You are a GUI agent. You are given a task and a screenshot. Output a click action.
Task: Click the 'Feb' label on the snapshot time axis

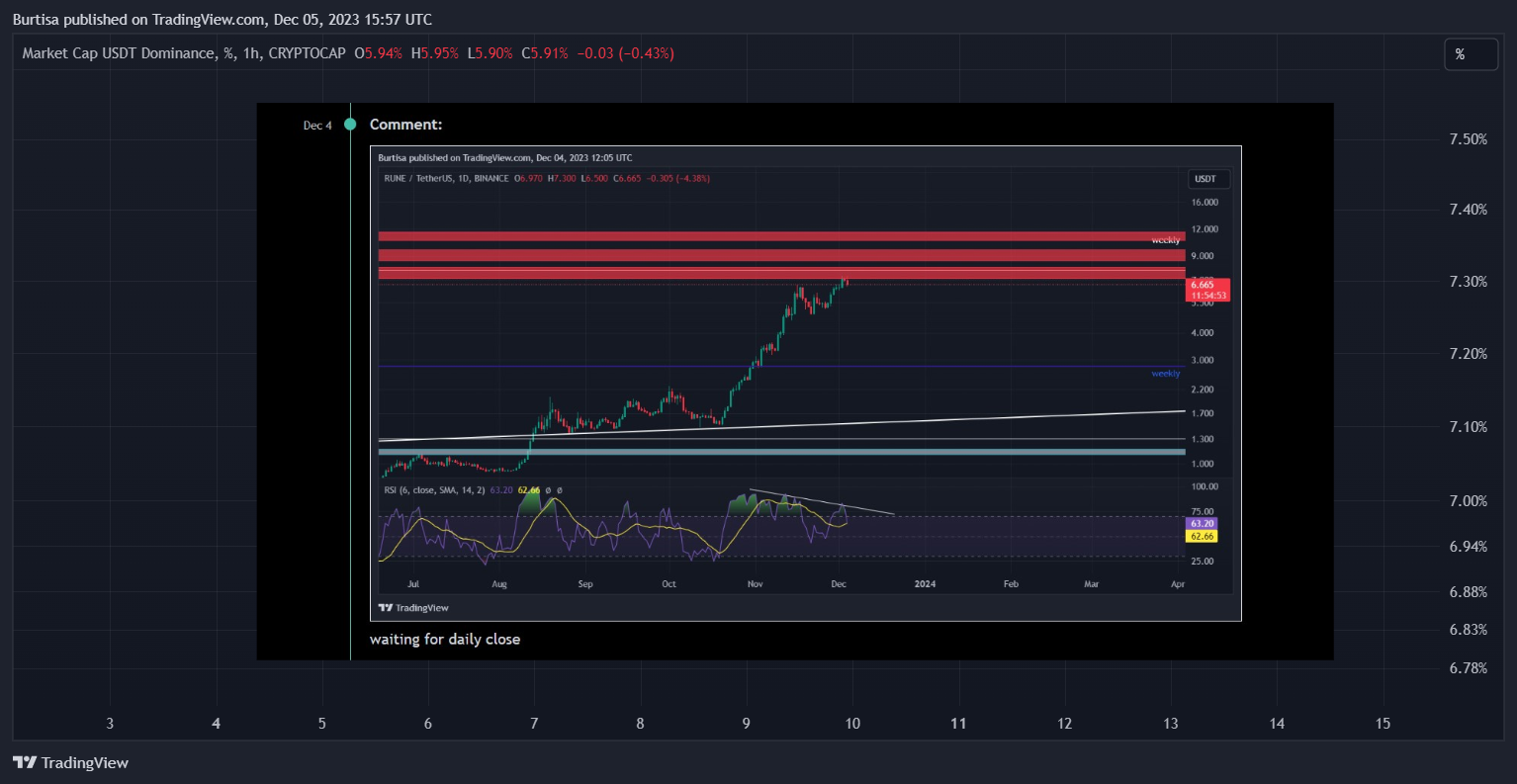click(x=1011, y=584)
